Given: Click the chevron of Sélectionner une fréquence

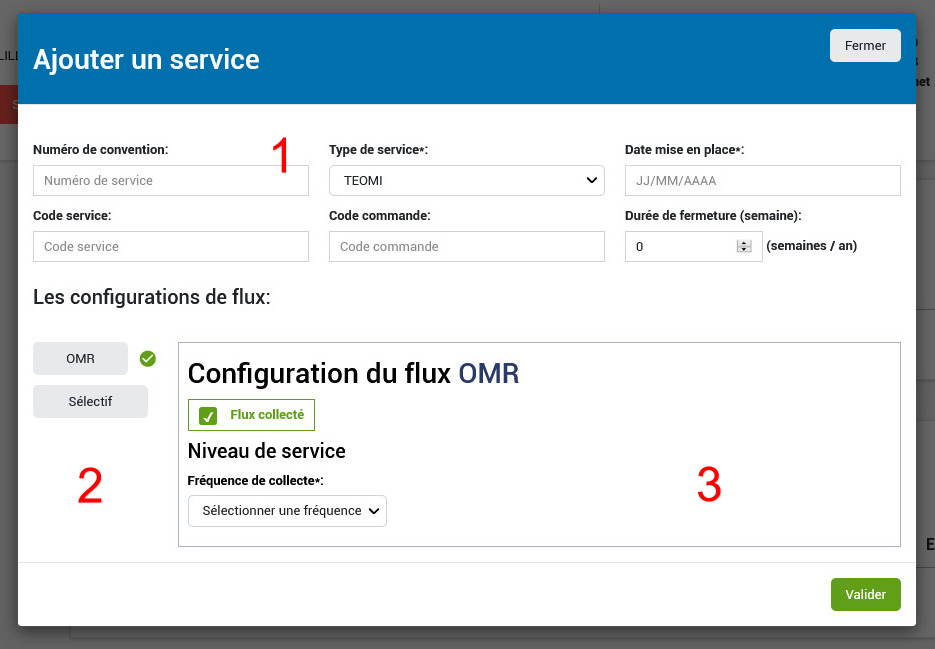Looking at the screenshot, I should click(374, 511).
